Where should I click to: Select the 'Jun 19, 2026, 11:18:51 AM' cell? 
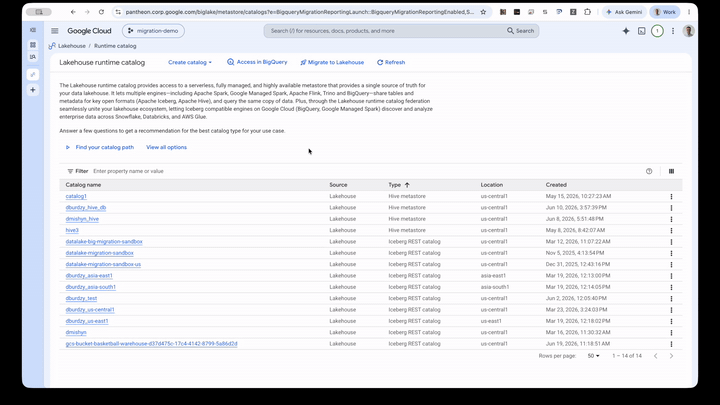click(578, 344)
